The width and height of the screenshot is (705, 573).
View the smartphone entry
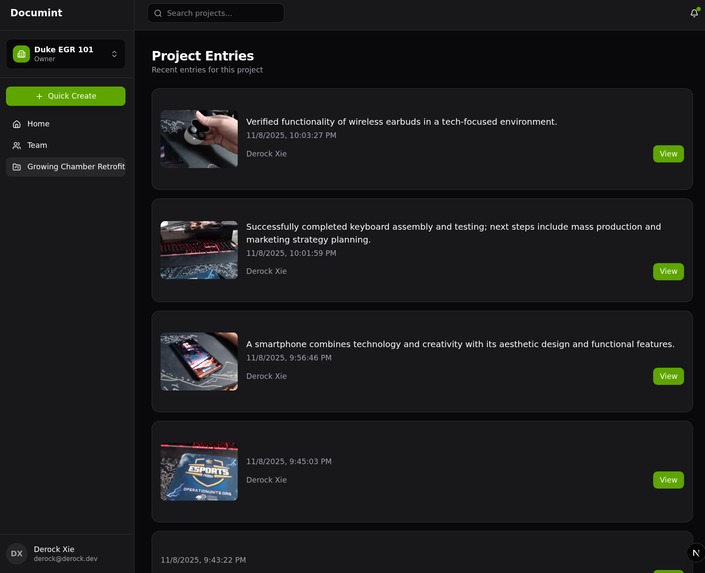click(x=668, y=376)
